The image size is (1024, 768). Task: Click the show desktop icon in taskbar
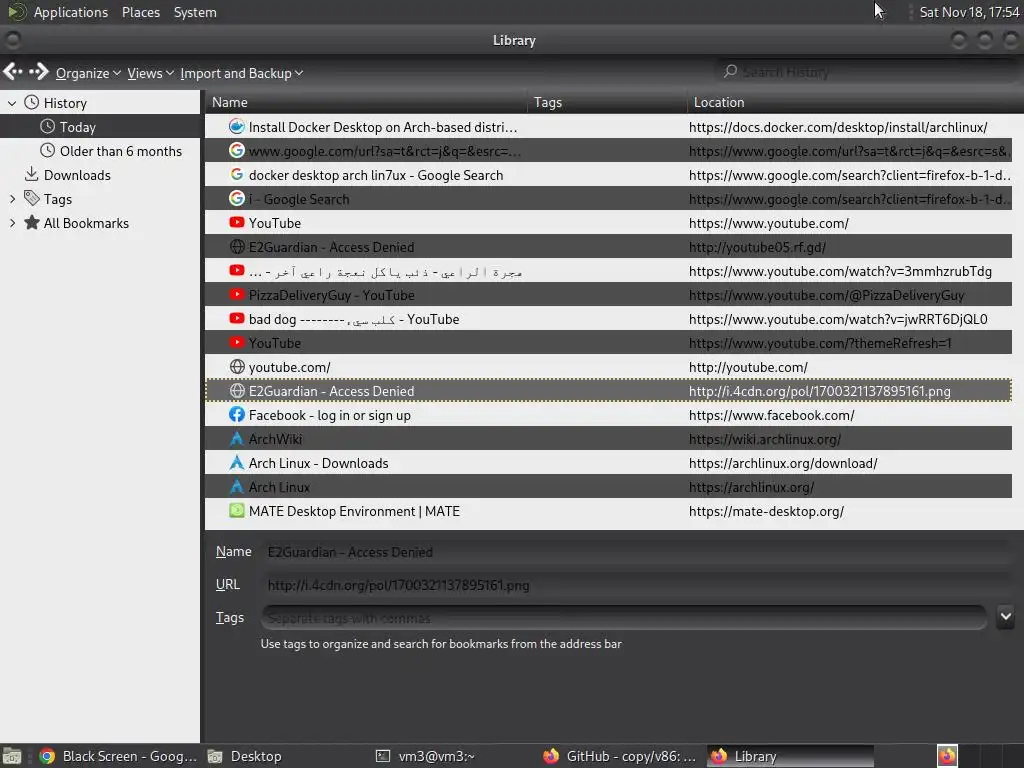(12, 756)
